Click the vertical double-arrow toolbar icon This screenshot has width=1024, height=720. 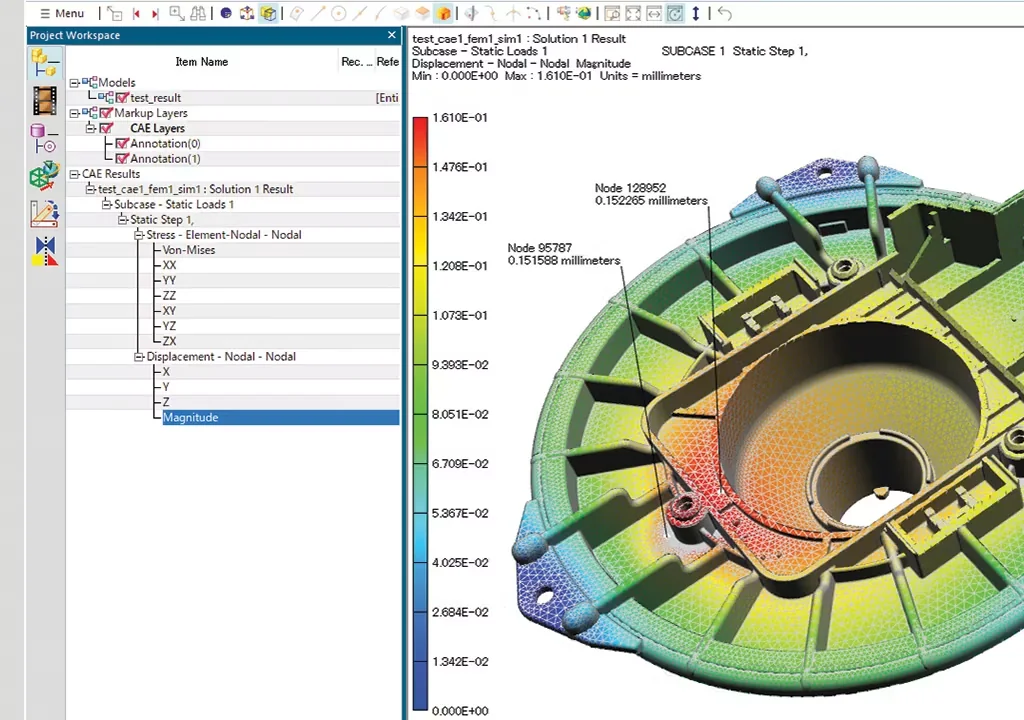coord(696,13)
